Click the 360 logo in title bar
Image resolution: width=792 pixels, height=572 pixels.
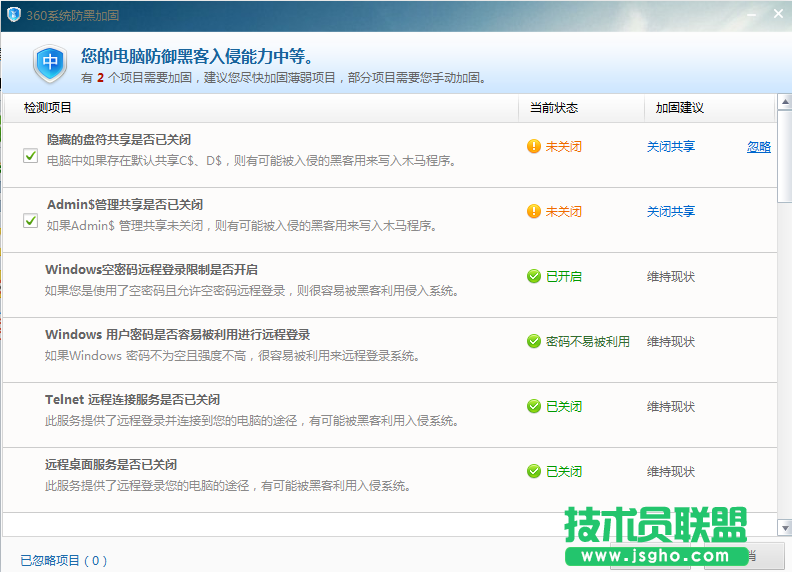pyautogui.click(x=12, y=13)
